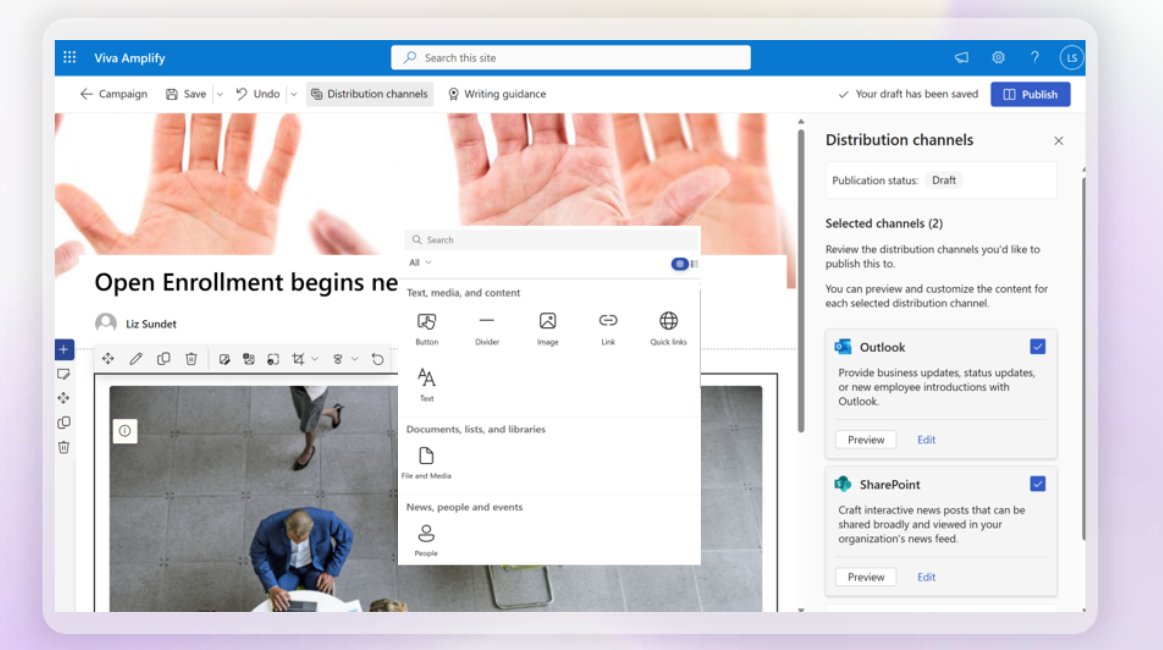This screenshot has width=1163, height=650.
Task: Edit the SharePoint channel content
Action: (x=926, y=577)
